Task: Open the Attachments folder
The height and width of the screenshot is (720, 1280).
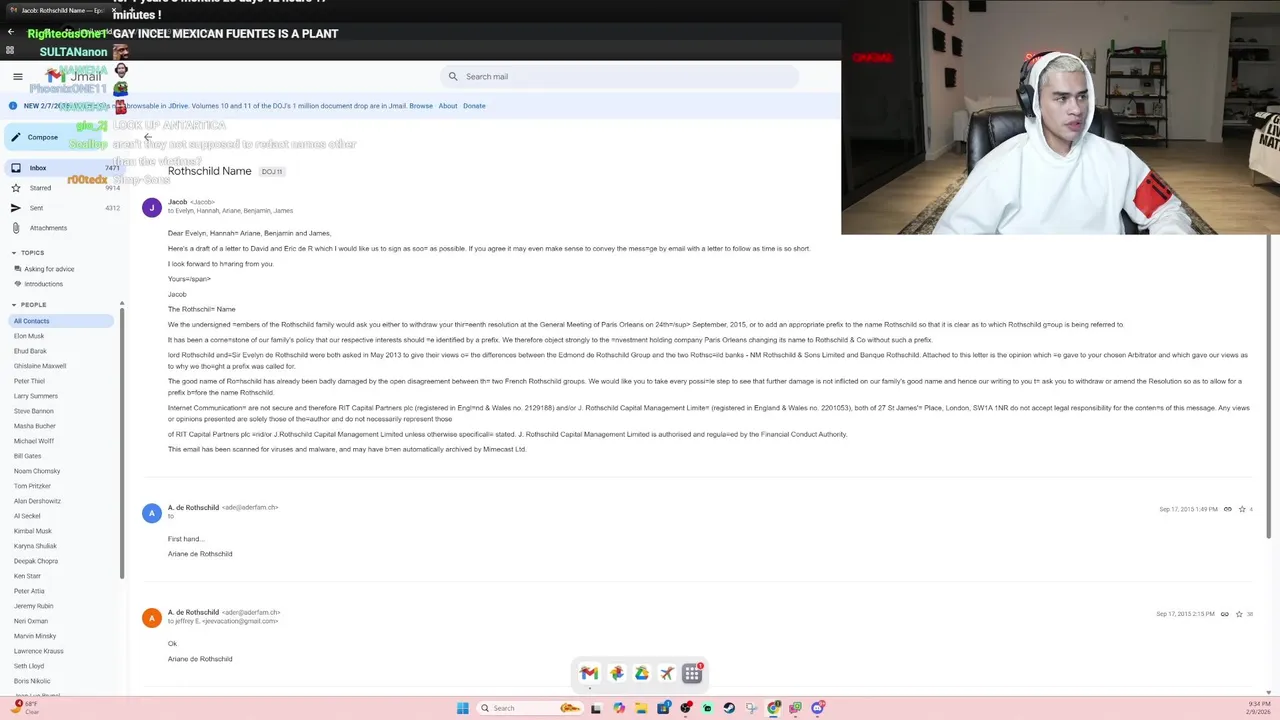Action: pos(62,228)
